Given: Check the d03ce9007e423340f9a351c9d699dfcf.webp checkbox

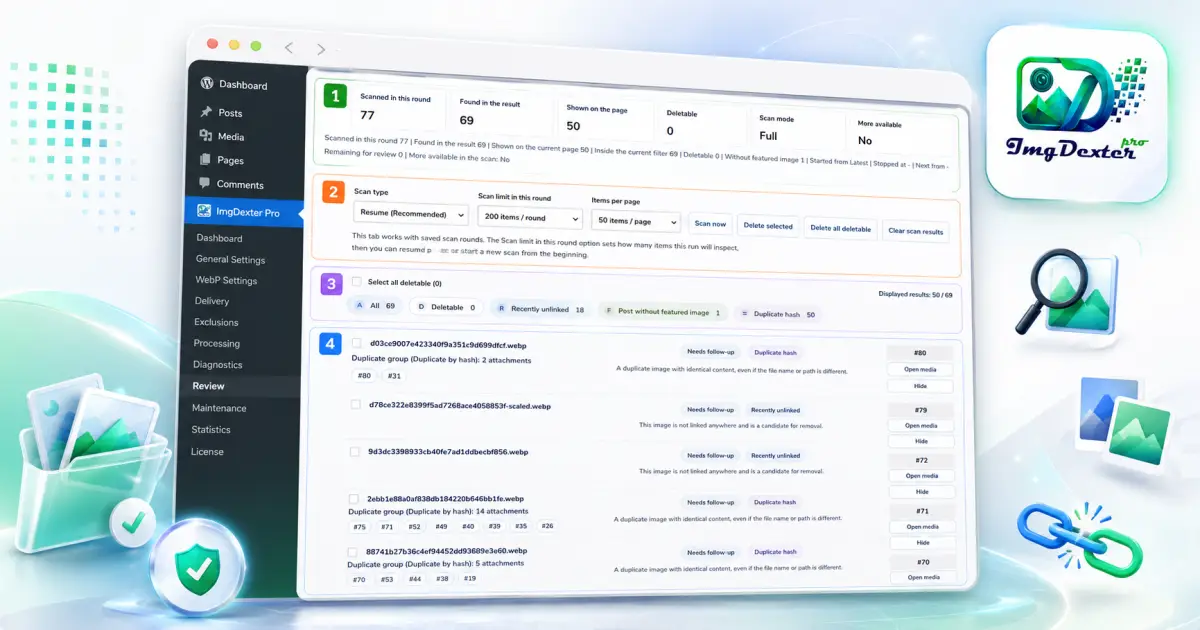Looking at the screenshot, I should point(356,343).
